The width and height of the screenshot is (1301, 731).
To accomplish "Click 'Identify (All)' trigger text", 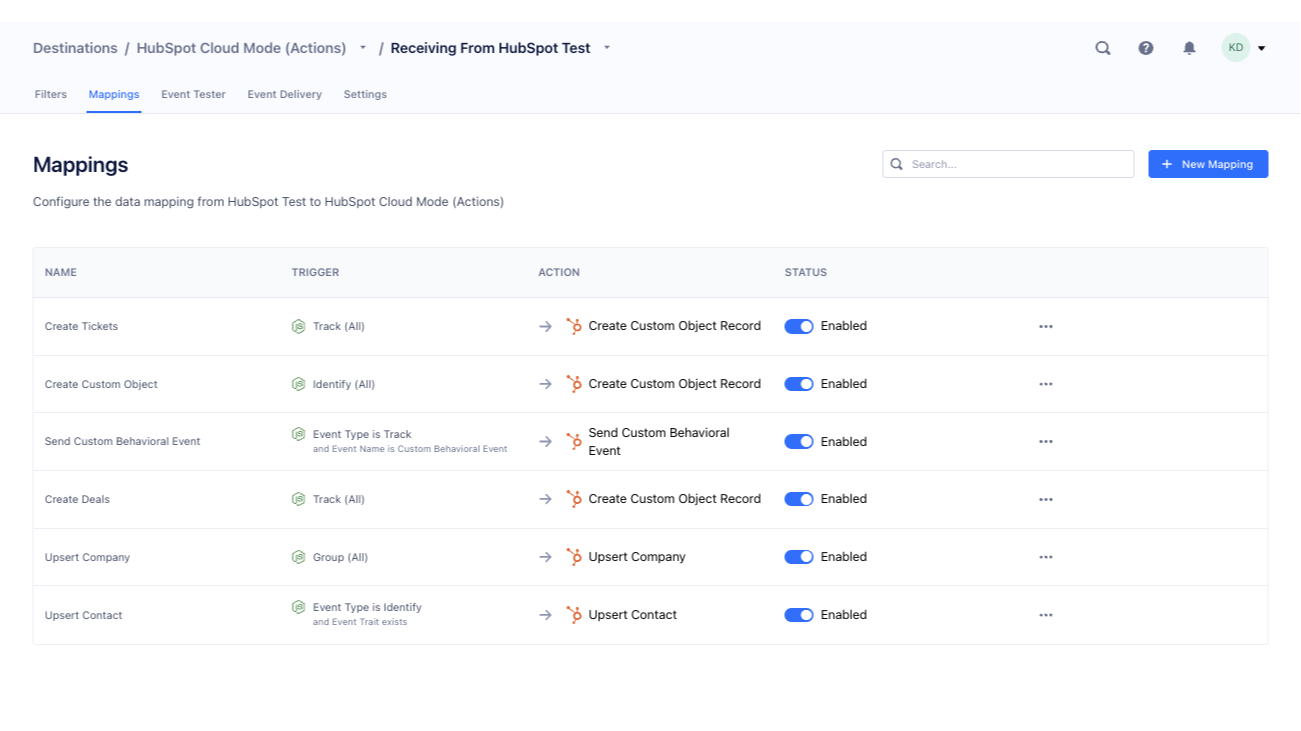I will click(344, 384).
